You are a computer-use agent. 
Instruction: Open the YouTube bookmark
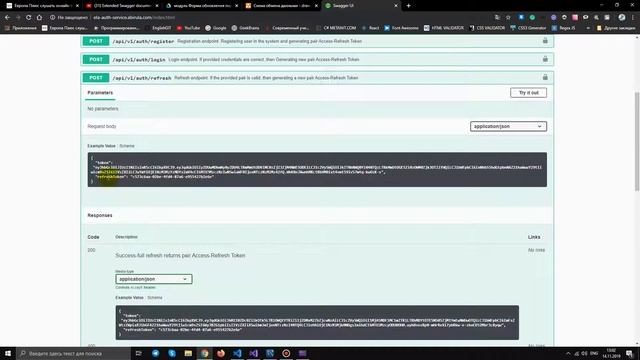[x=188, y=28]
